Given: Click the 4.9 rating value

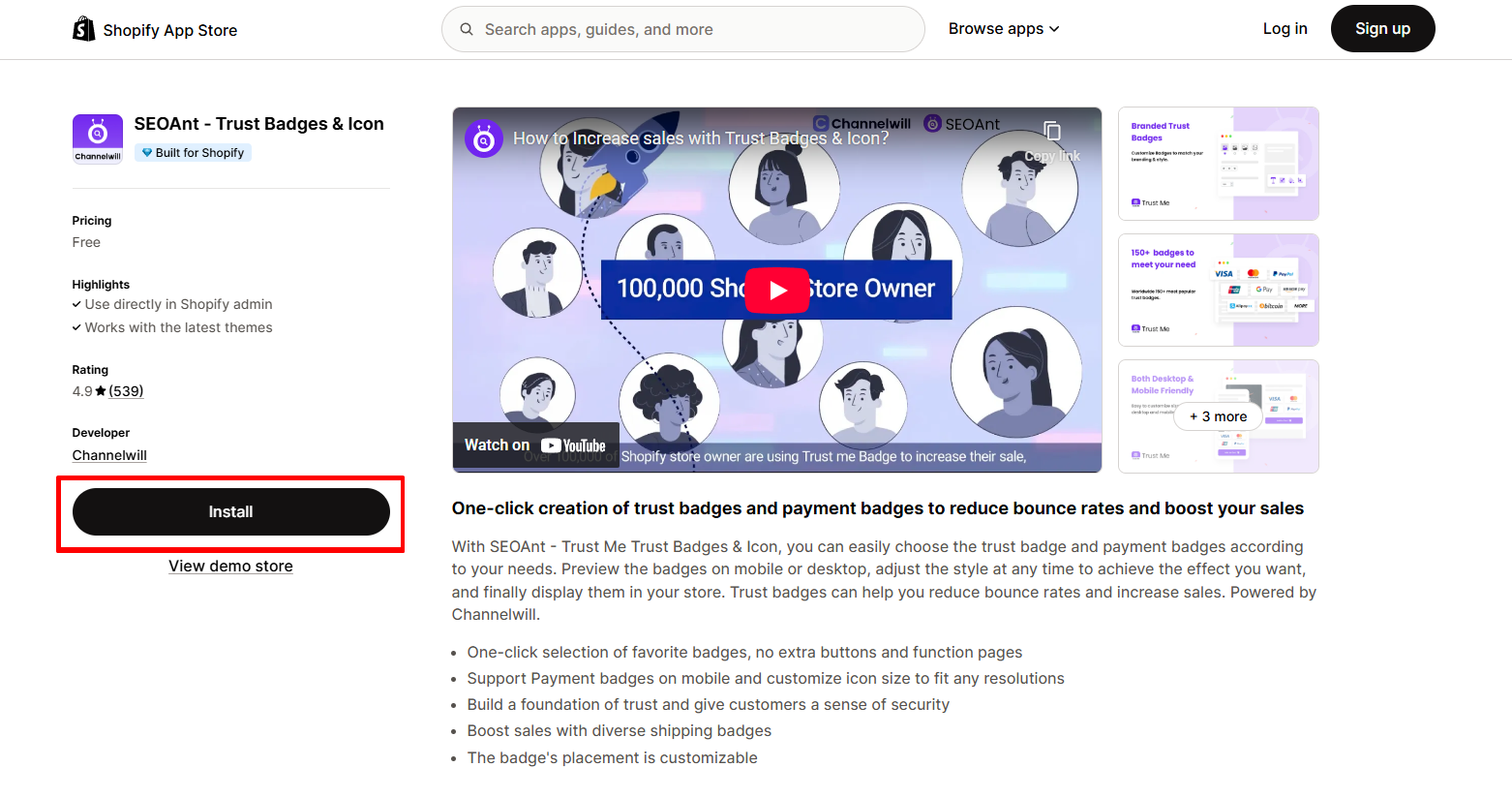Looking at the screenshot, I should [82, 391].
